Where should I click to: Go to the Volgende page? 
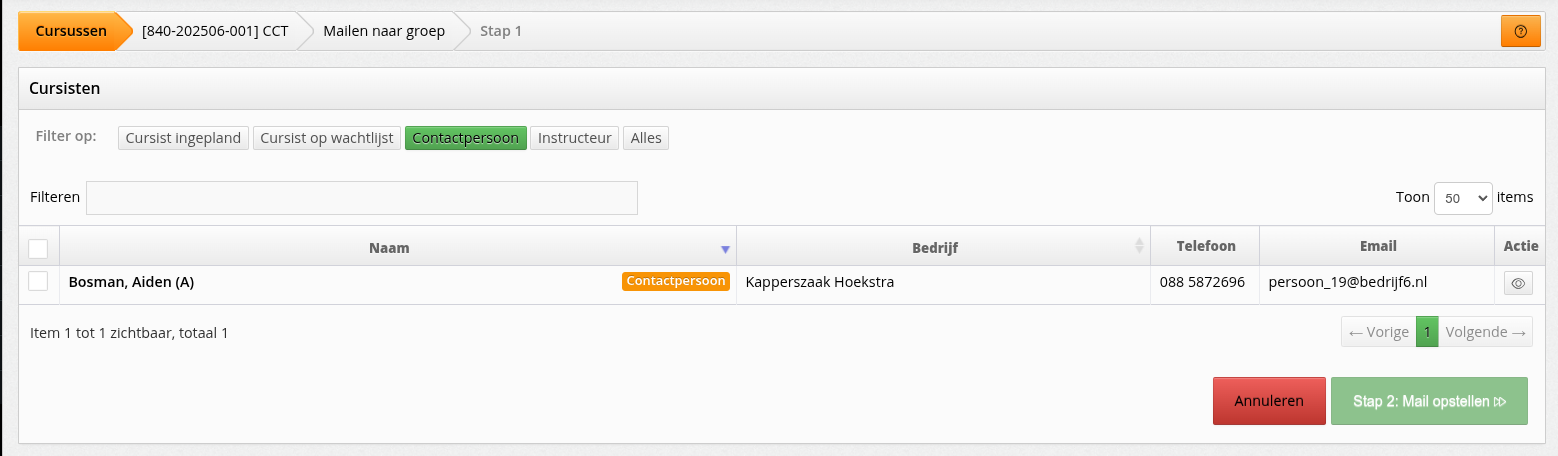(x=1485, y=332)
